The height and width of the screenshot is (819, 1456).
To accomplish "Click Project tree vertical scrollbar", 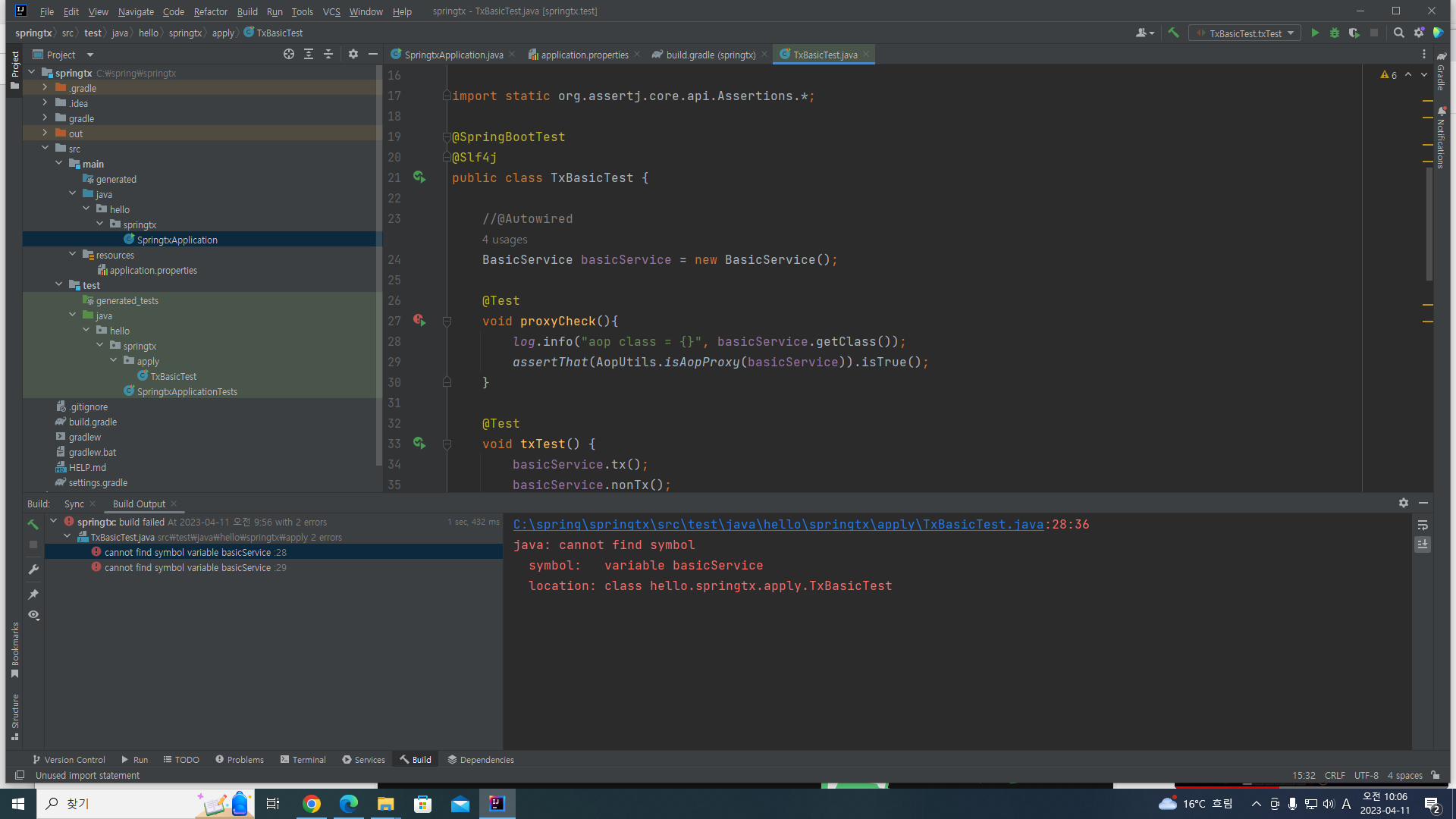I will point(378,265).
